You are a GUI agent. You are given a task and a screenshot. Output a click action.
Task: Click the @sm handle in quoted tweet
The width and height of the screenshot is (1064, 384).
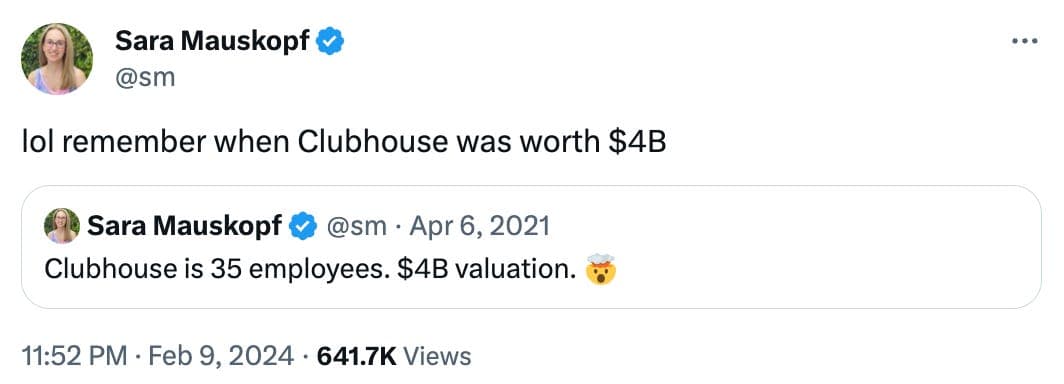[357, 226]
